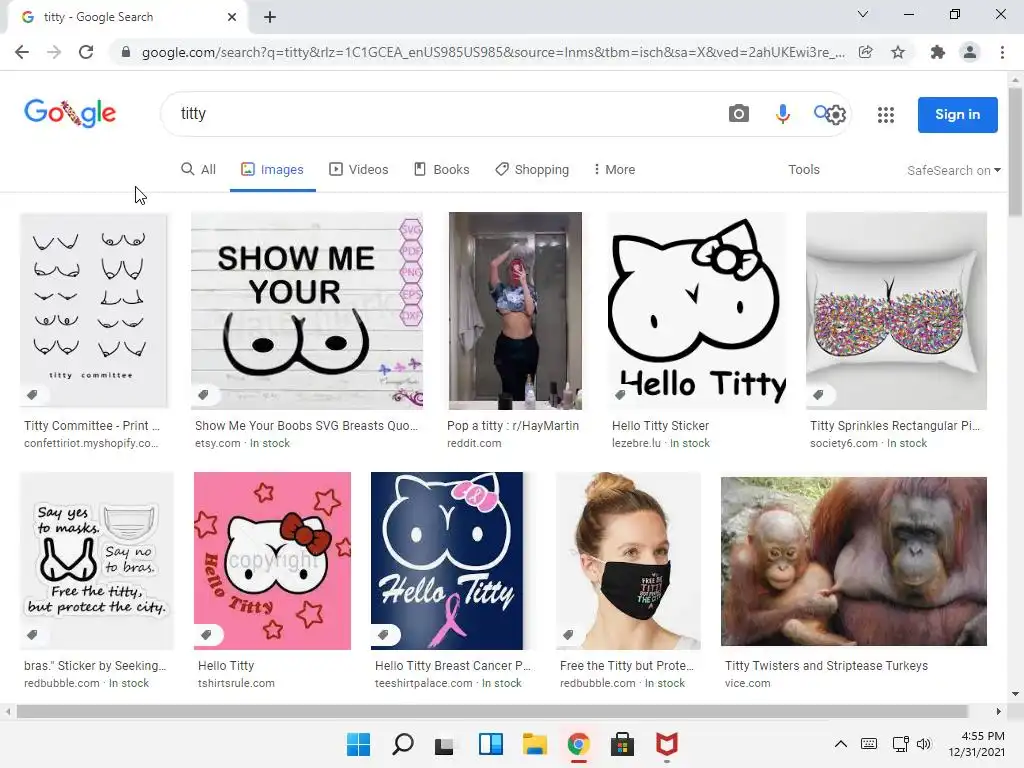Switch to the Books tab
The height and width of the screenshot is (768, 1024).
point(441,170)
